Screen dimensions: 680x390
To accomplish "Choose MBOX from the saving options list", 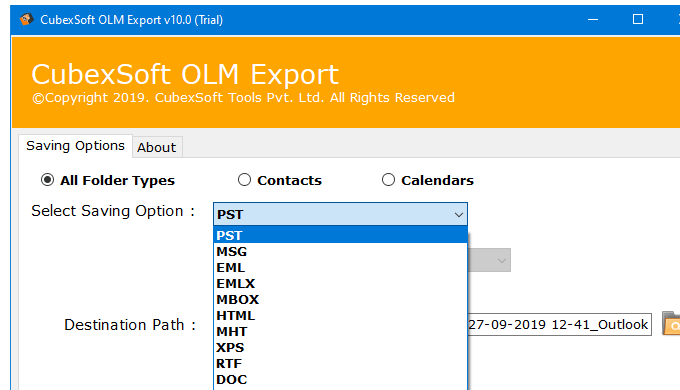I will point(340,299).
